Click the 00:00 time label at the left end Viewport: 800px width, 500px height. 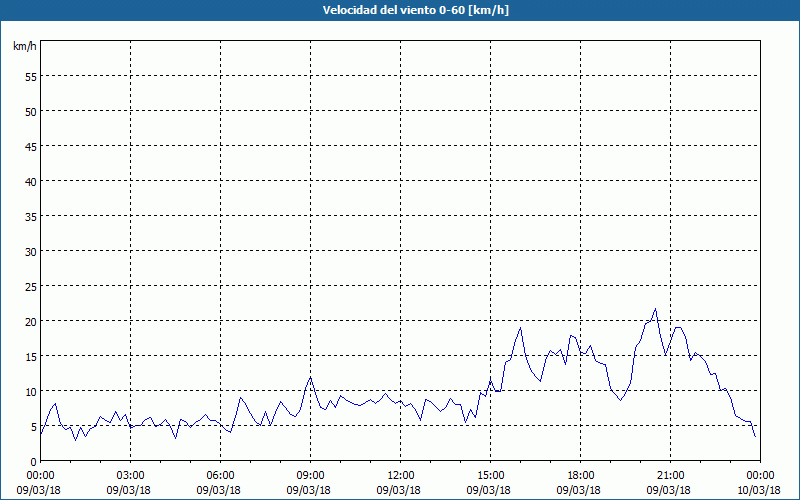click(x=40, y=475)
